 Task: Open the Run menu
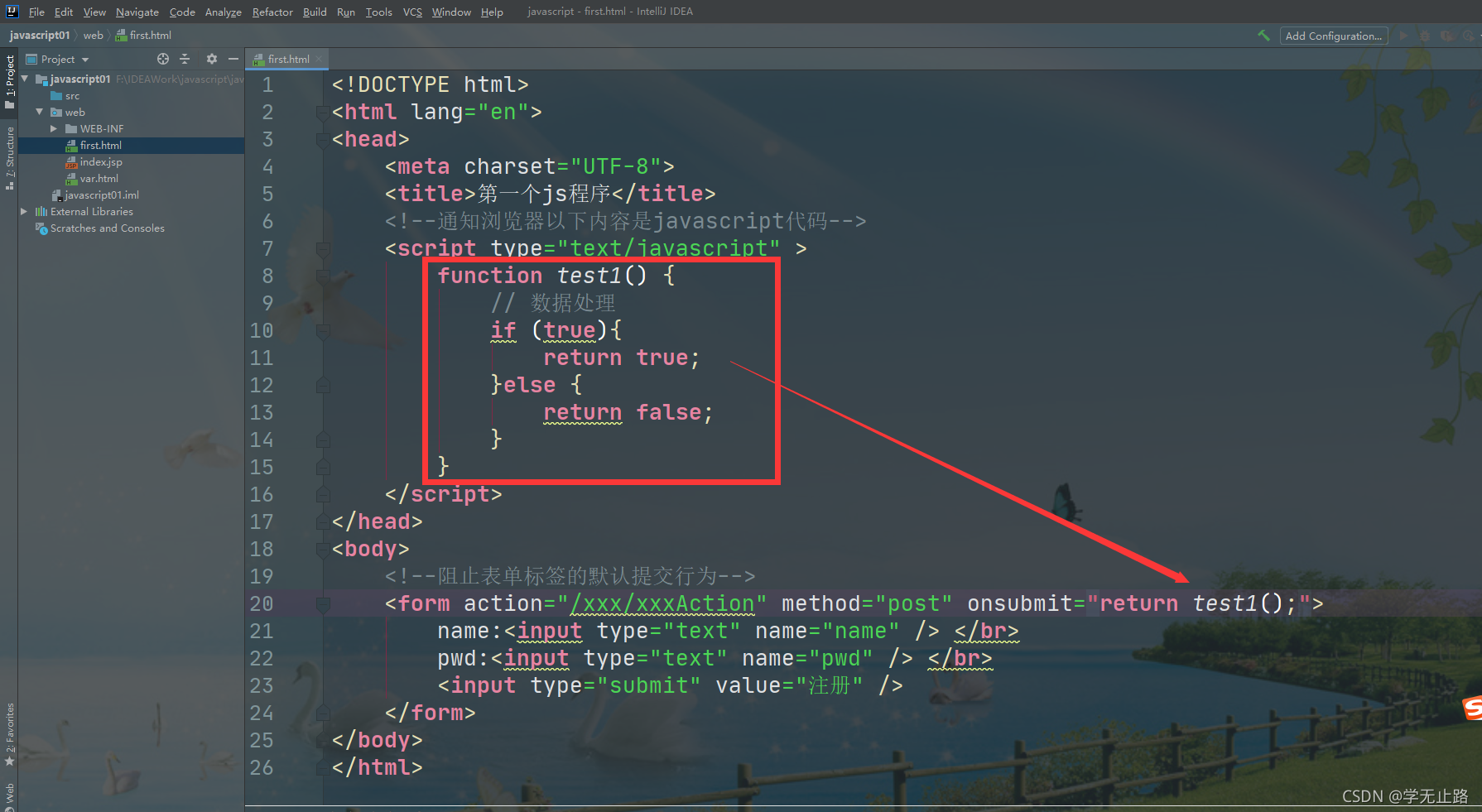pyautogui.click(x=346, y=12)
